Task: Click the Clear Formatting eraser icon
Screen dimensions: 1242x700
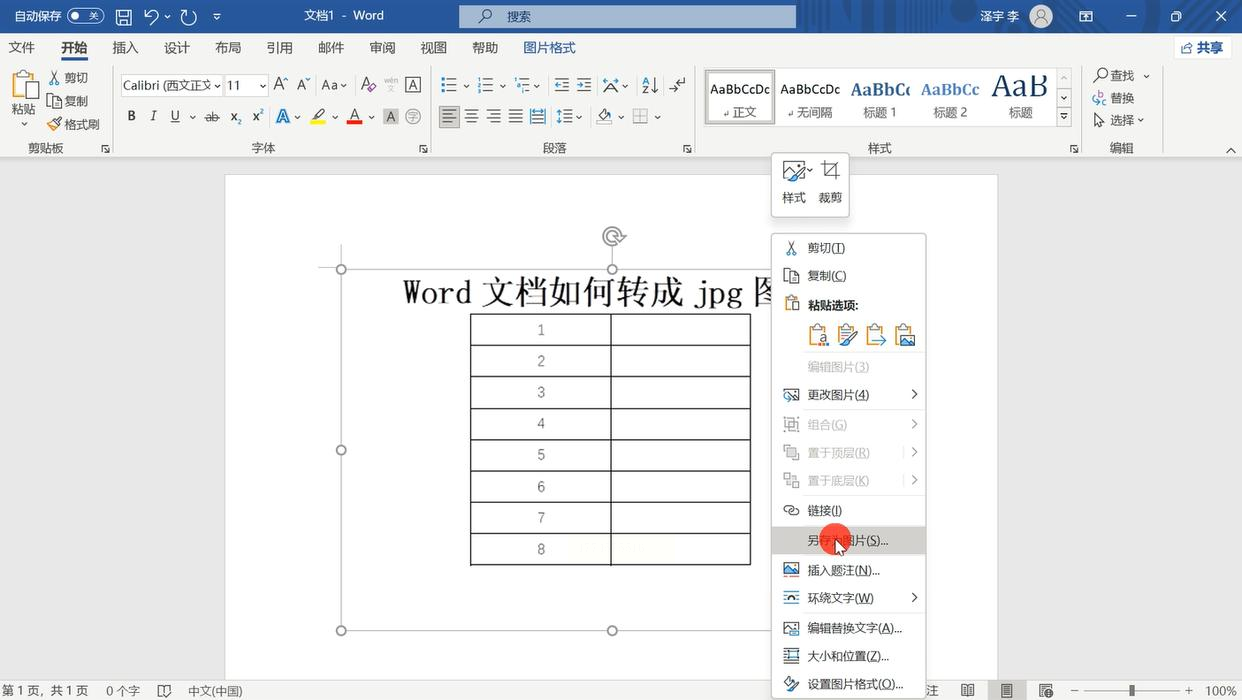Action: point(368,85)
